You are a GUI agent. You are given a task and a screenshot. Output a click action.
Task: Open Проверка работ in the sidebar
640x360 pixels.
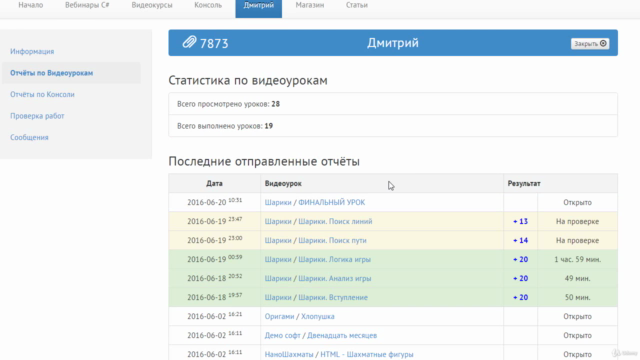tap(37, 116)
